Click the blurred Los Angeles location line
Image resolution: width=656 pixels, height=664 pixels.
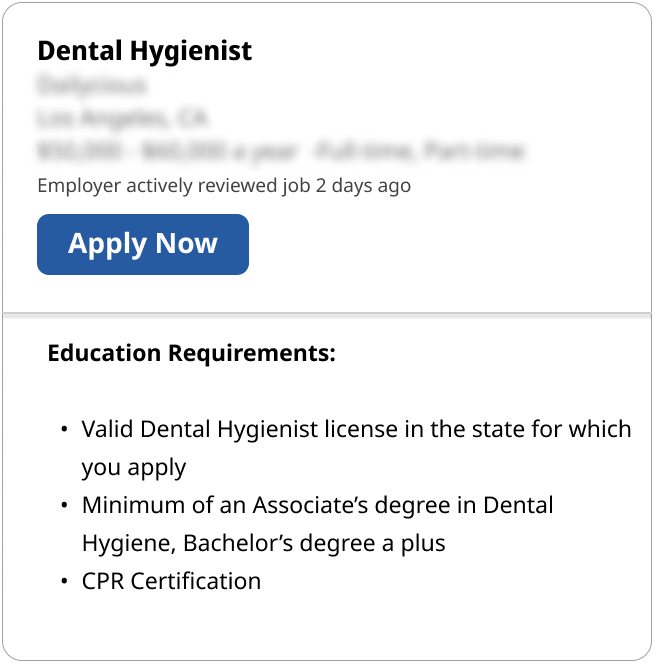pos(122,118)
